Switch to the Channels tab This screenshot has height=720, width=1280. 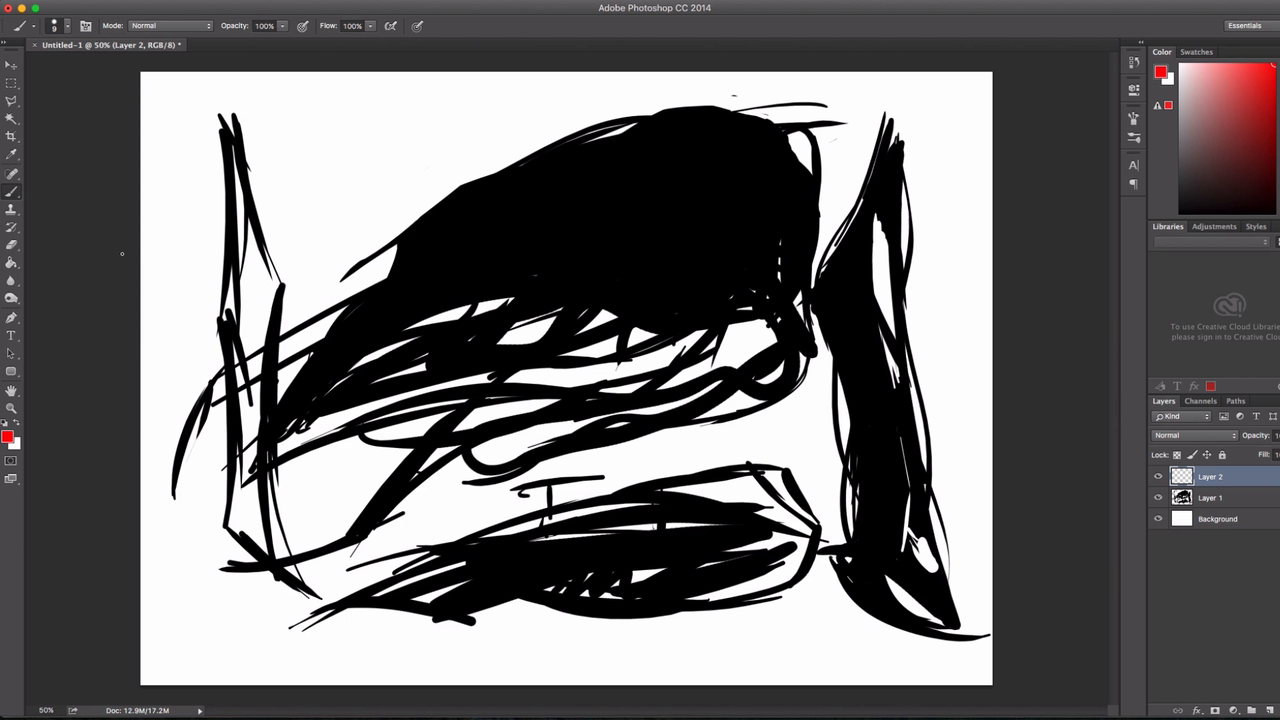point(1201,401)
